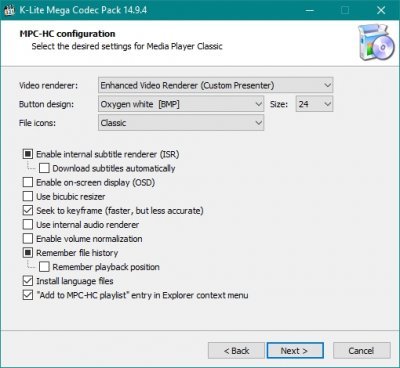Click the 'MPC-HC configuration' heading
Screen dimensions: 400x368
click(67, 34)
